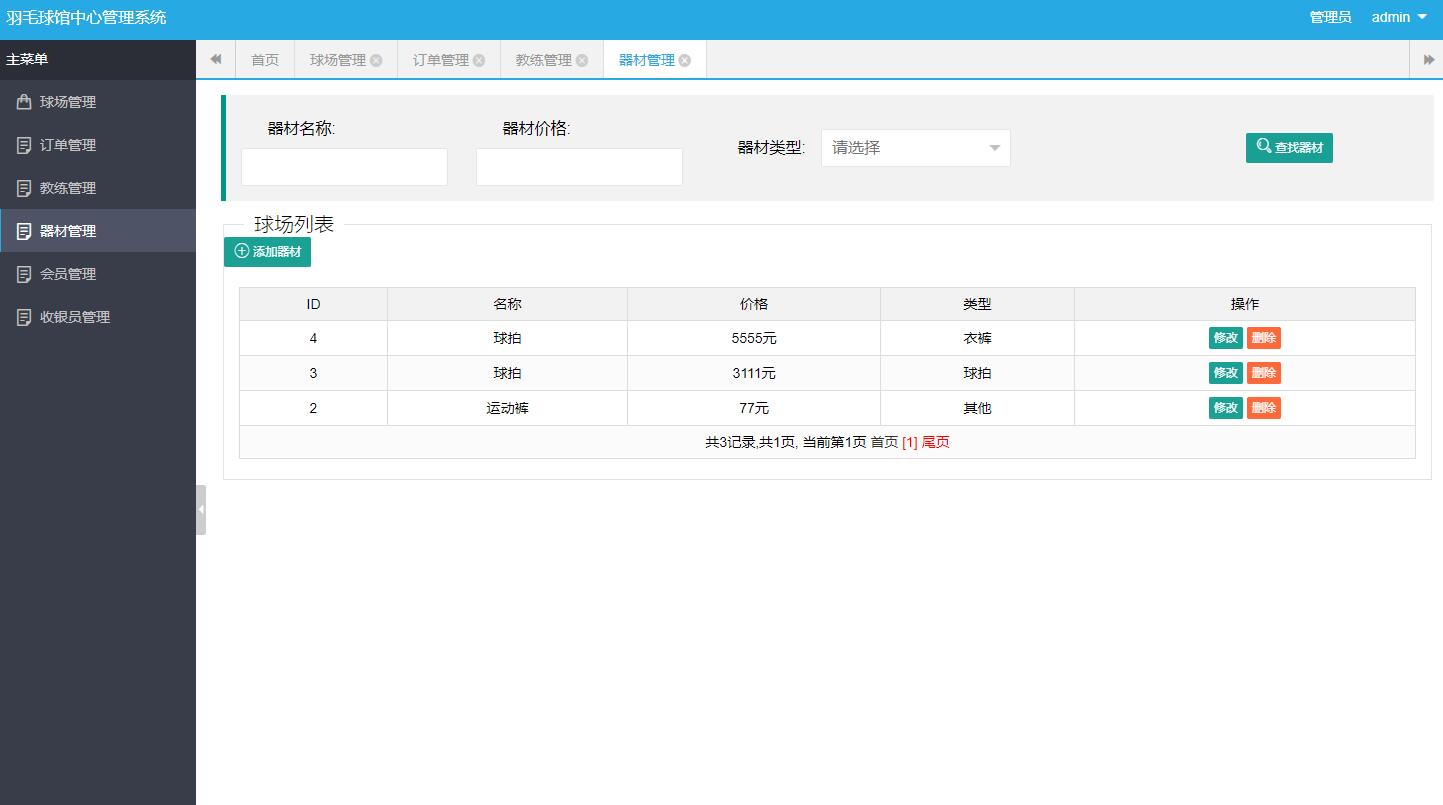Collapse the tab bar with the left double-arrow

(x=215, y=59)
